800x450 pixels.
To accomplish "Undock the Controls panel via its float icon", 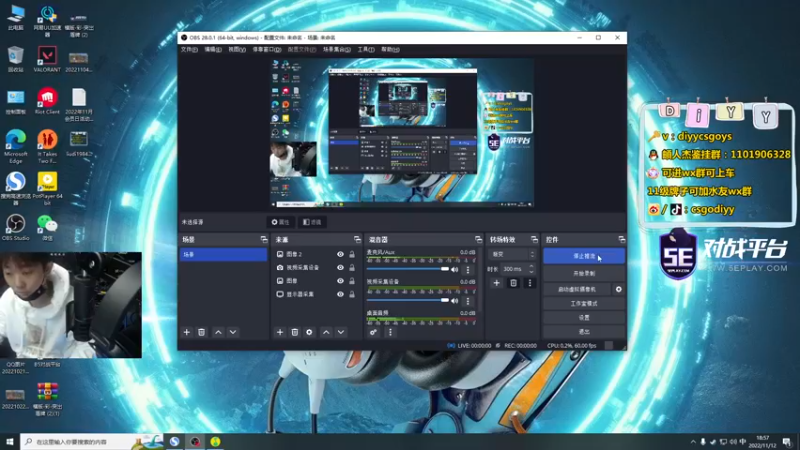I will pyautogui.click(x=621, y=239).
